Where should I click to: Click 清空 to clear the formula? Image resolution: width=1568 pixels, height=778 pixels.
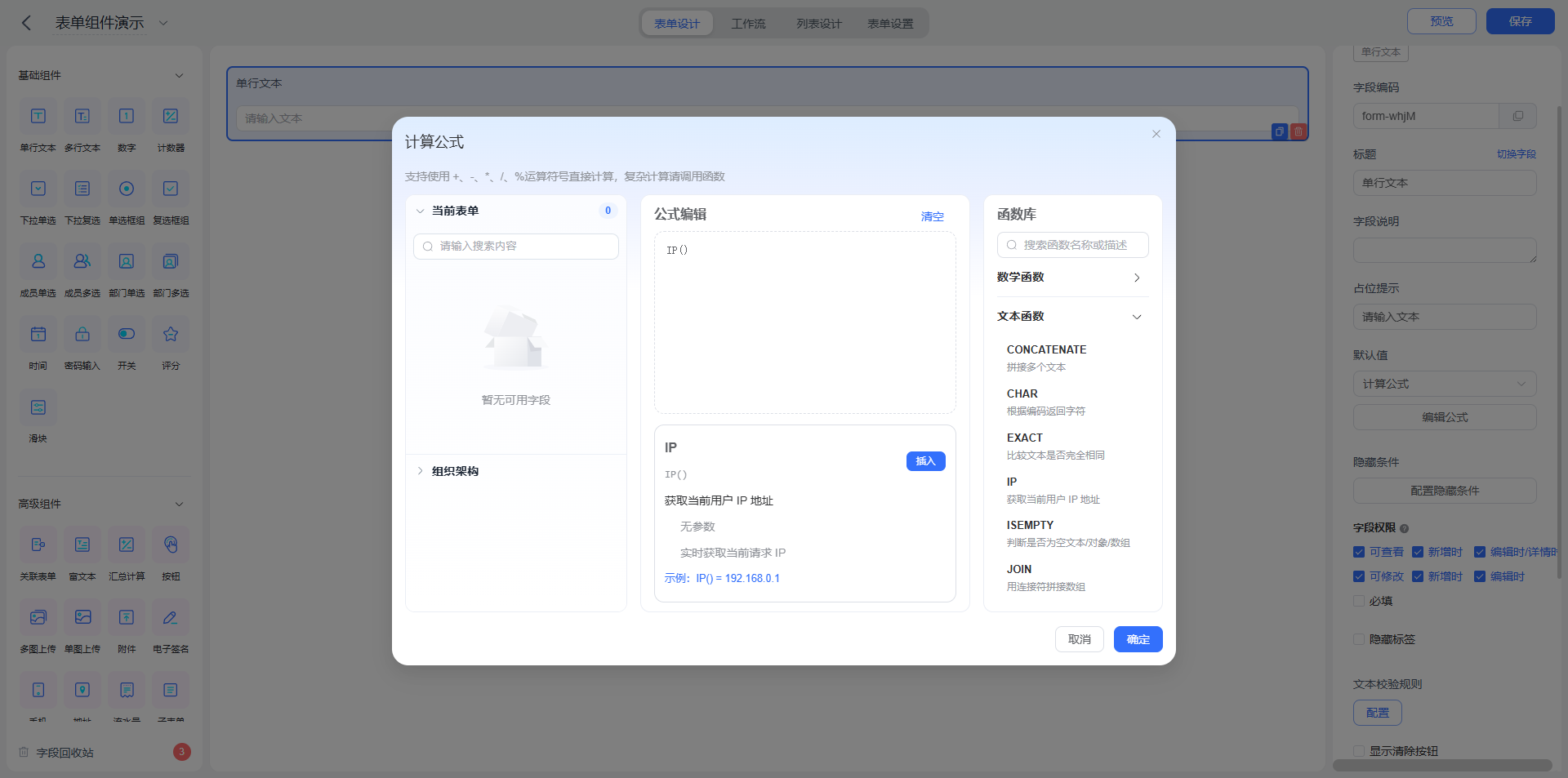pyautogui.click(x=932, y=216)
